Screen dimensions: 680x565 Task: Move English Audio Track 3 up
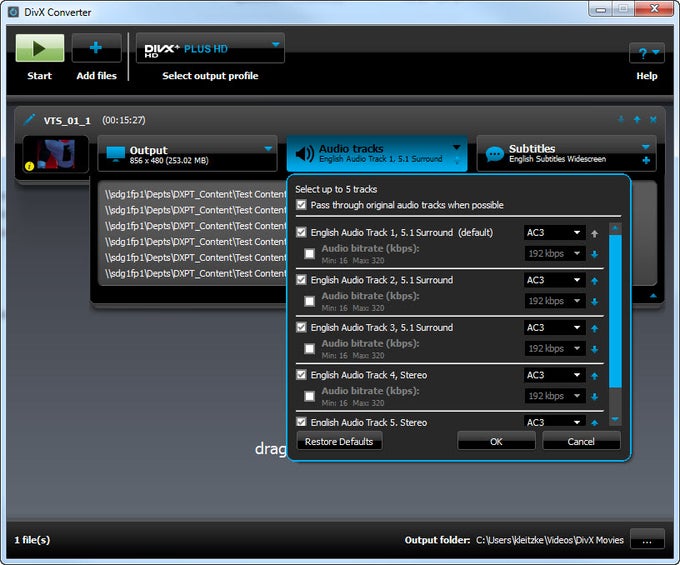(595, 329)
